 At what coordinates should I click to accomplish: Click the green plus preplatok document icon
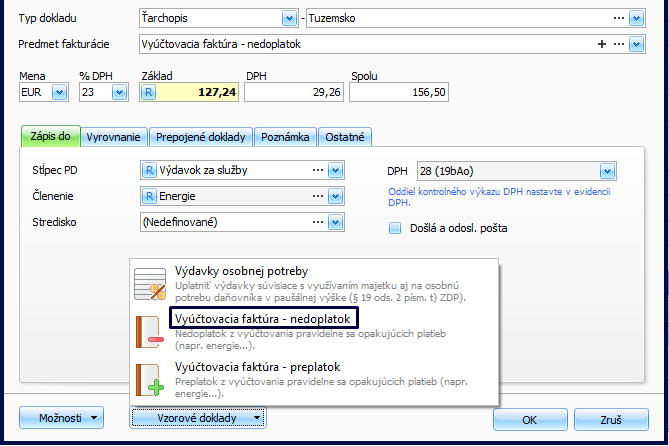click(149, 381)
